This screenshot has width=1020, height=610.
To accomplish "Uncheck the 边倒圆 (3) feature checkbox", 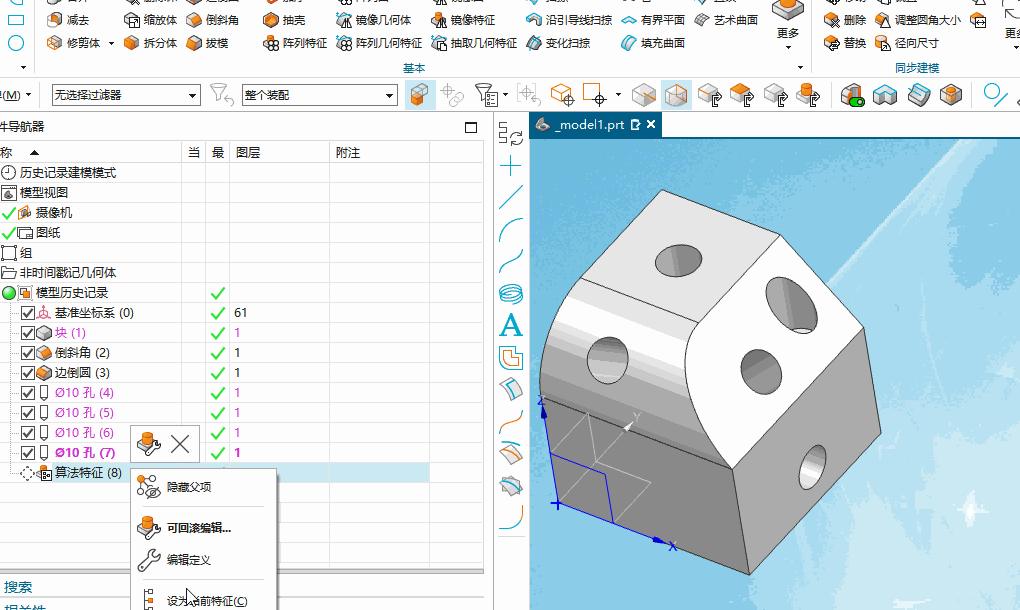I will click(x=28, y=373).
